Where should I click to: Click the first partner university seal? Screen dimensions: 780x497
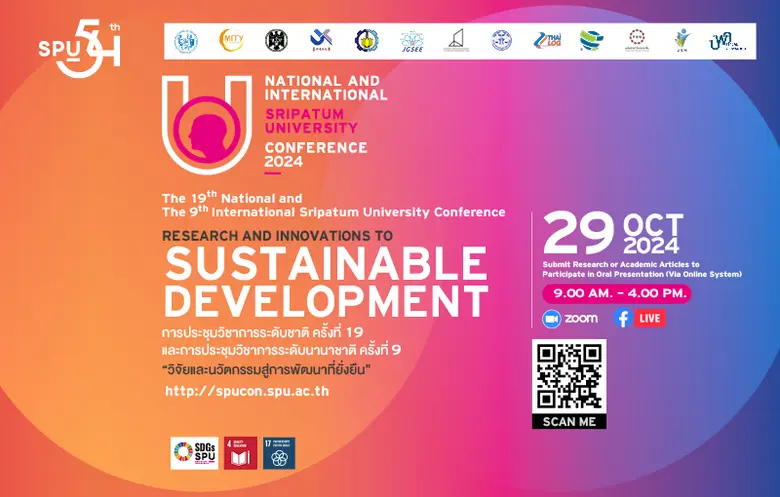(186, 40)
